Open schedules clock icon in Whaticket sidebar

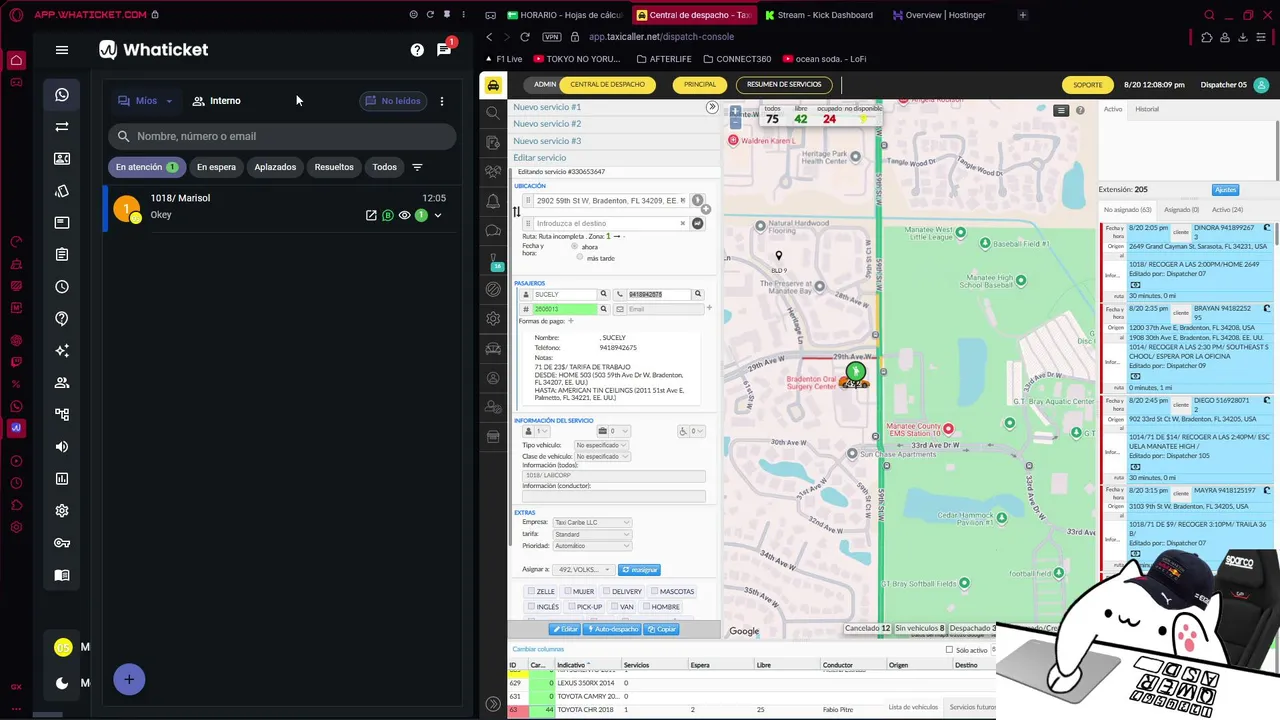click(62, 287)
